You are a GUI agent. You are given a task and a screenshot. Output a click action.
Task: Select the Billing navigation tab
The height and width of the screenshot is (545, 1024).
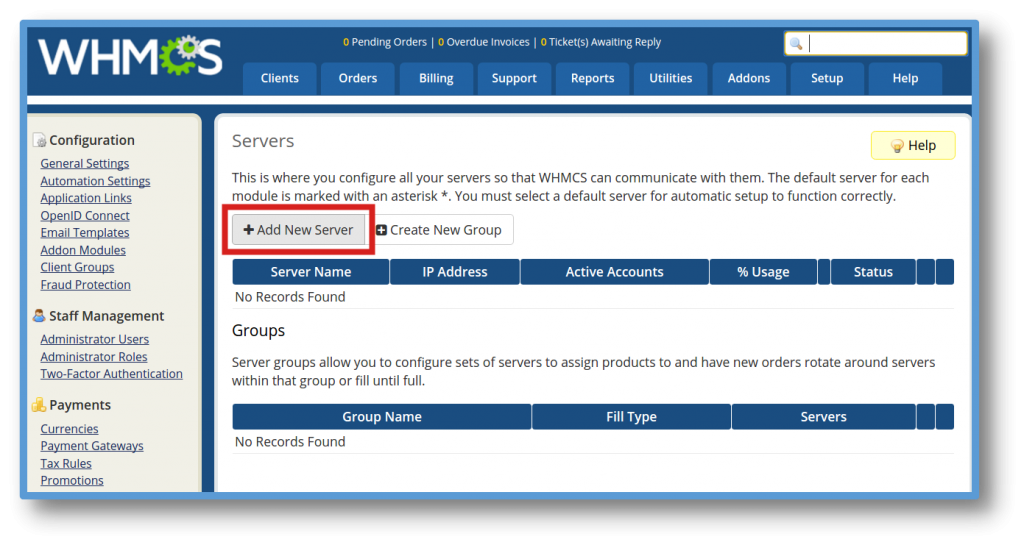435,78
